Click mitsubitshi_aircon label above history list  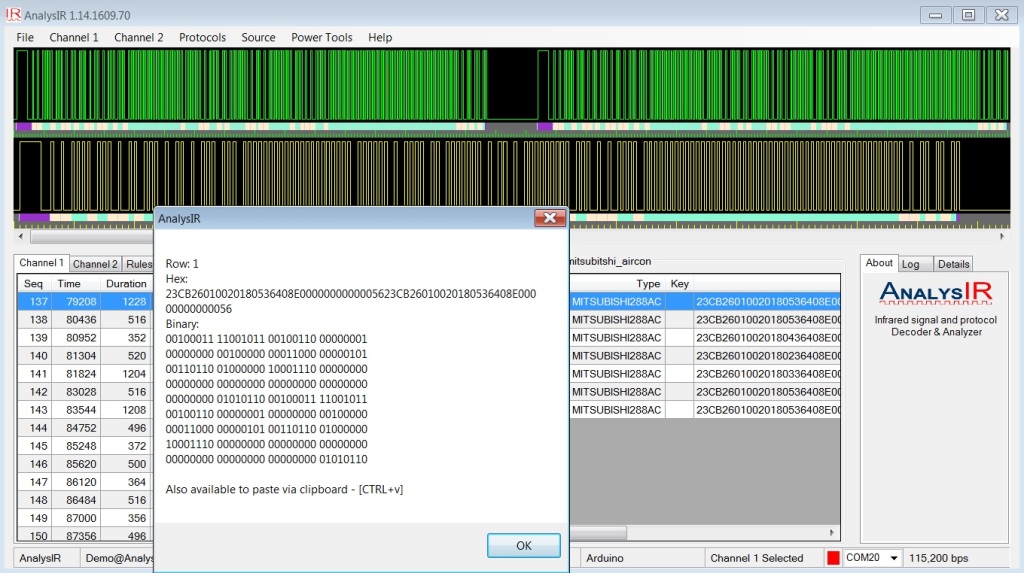[610, 261]
